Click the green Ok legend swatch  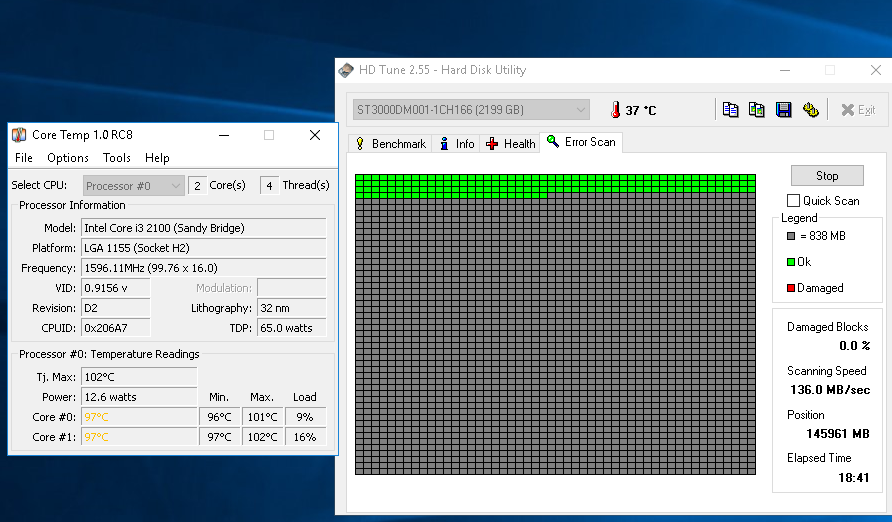(791, 262)
